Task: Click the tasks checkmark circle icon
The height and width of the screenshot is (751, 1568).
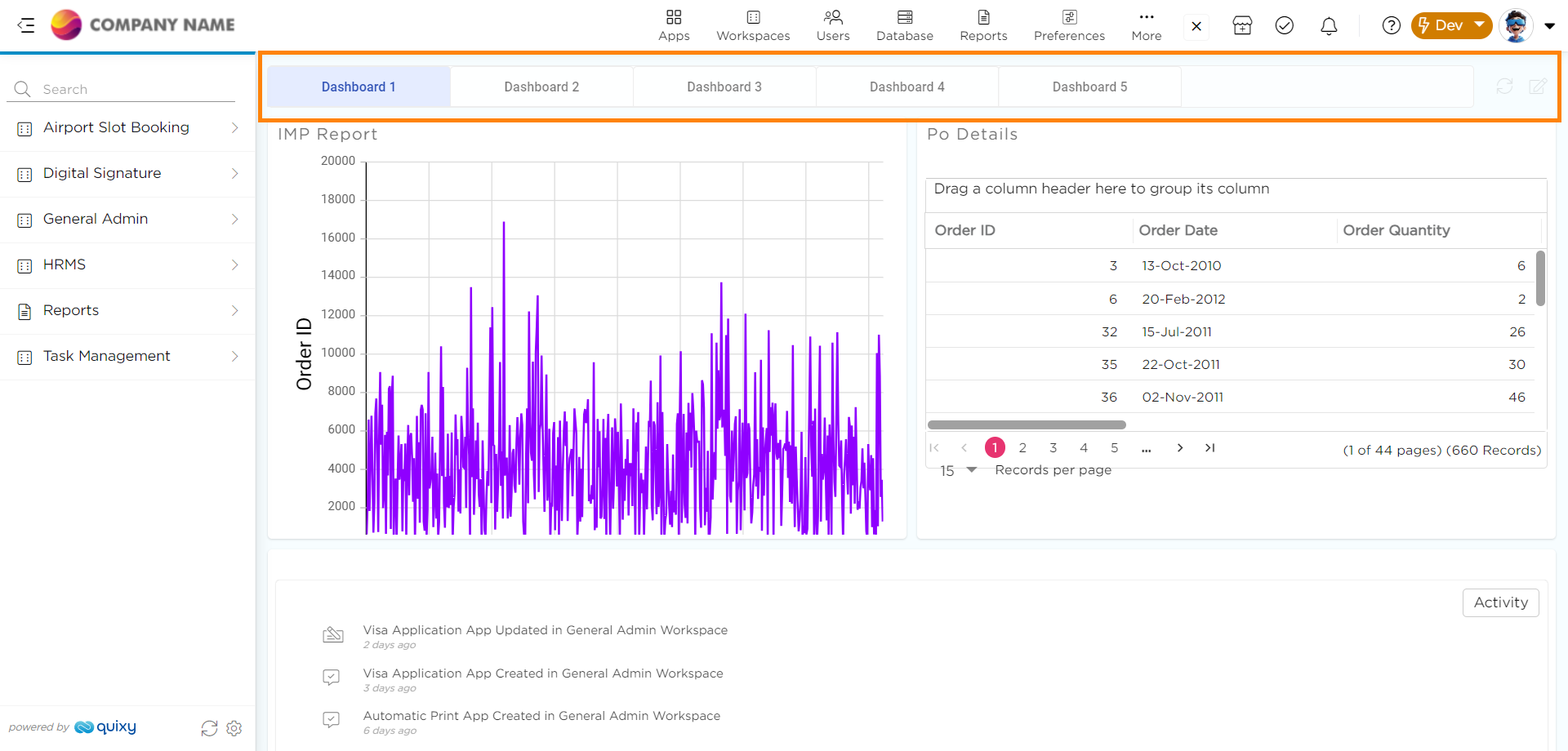Action: pyautogui.click(x=1285, y=26)
